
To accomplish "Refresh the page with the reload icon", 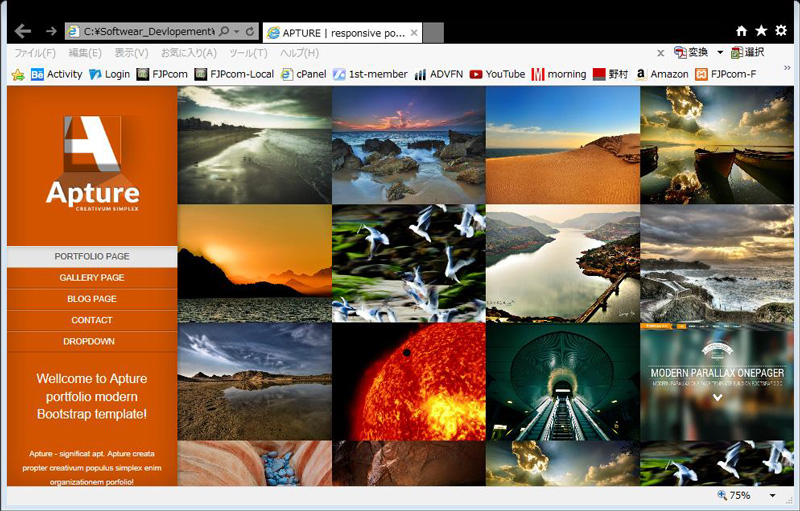I will tap(250, 32).
